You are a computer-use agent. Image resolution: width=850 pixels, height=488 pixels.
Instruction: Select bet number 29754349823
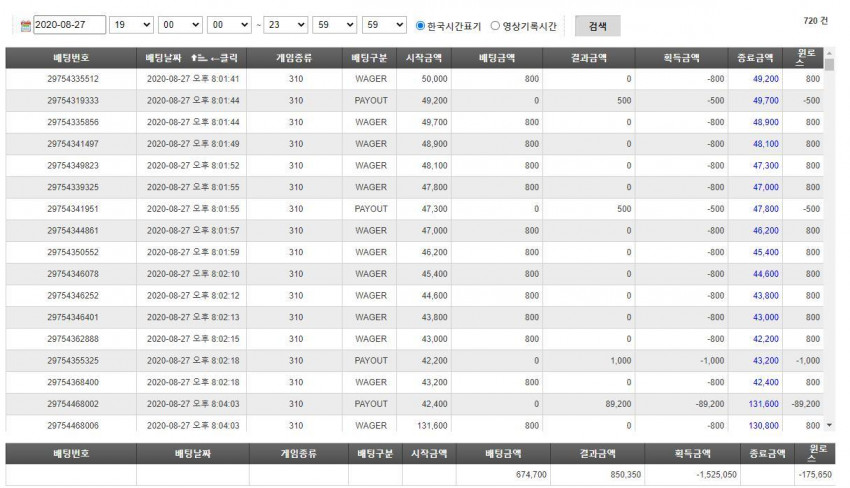[73, 165]
